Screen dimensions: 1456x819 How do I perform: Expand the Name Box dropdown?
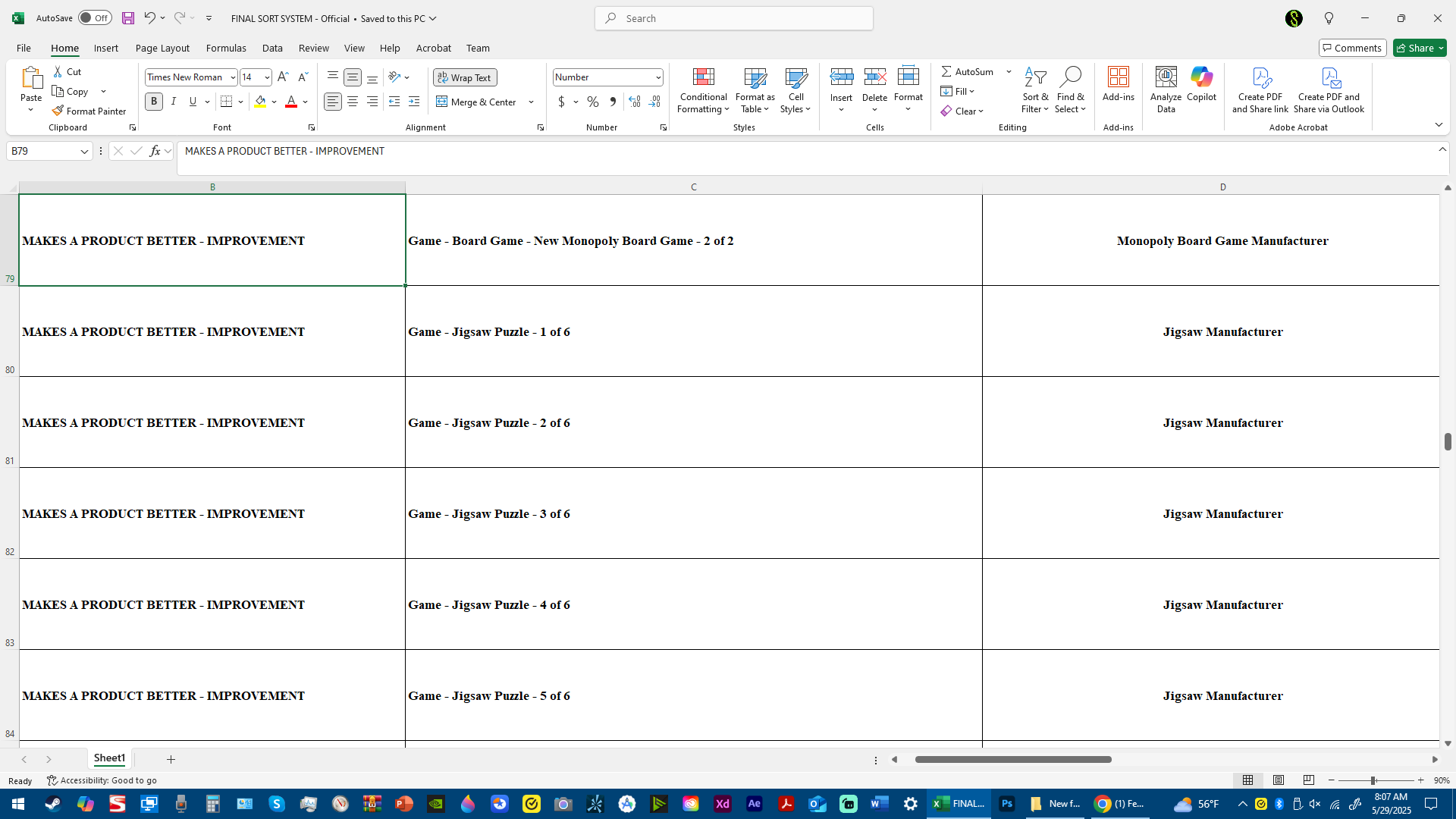tap(84, 152)
